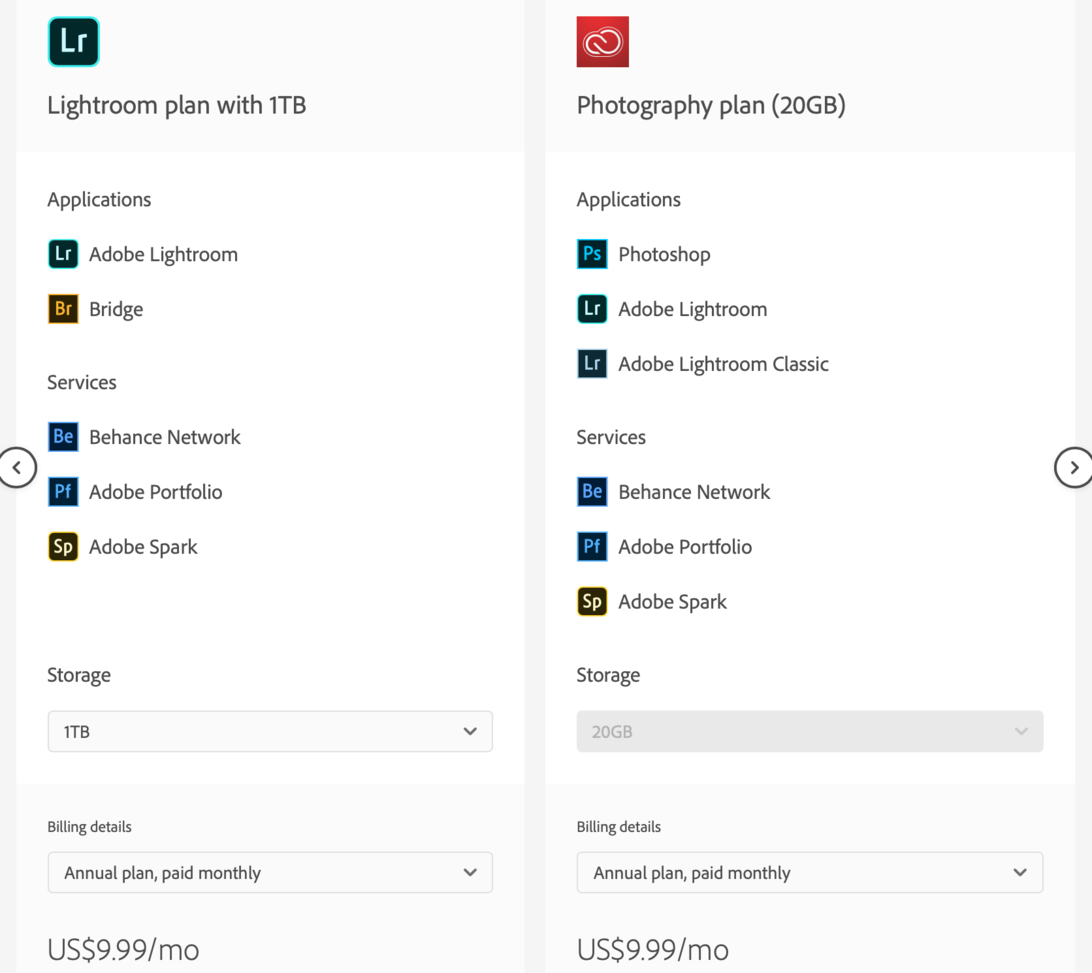1092x973 pixels.
Task: Click the Photoshop app icon
Action: coord(592,254)
